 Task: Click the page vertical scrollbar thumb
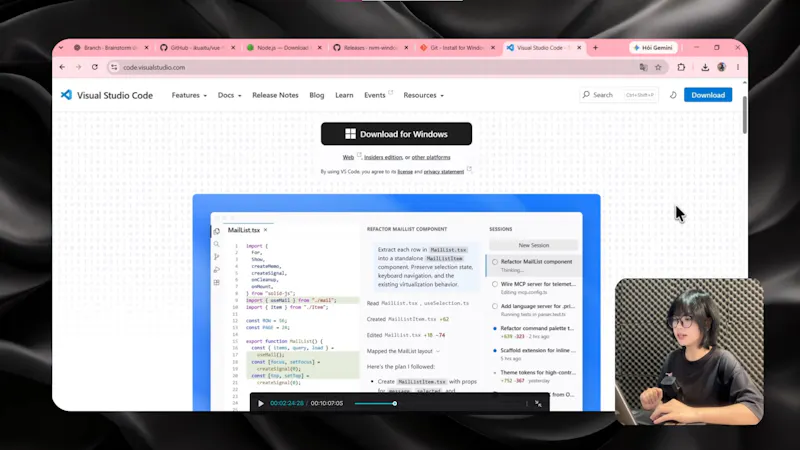pyautogui.click(x=744, y=115)
